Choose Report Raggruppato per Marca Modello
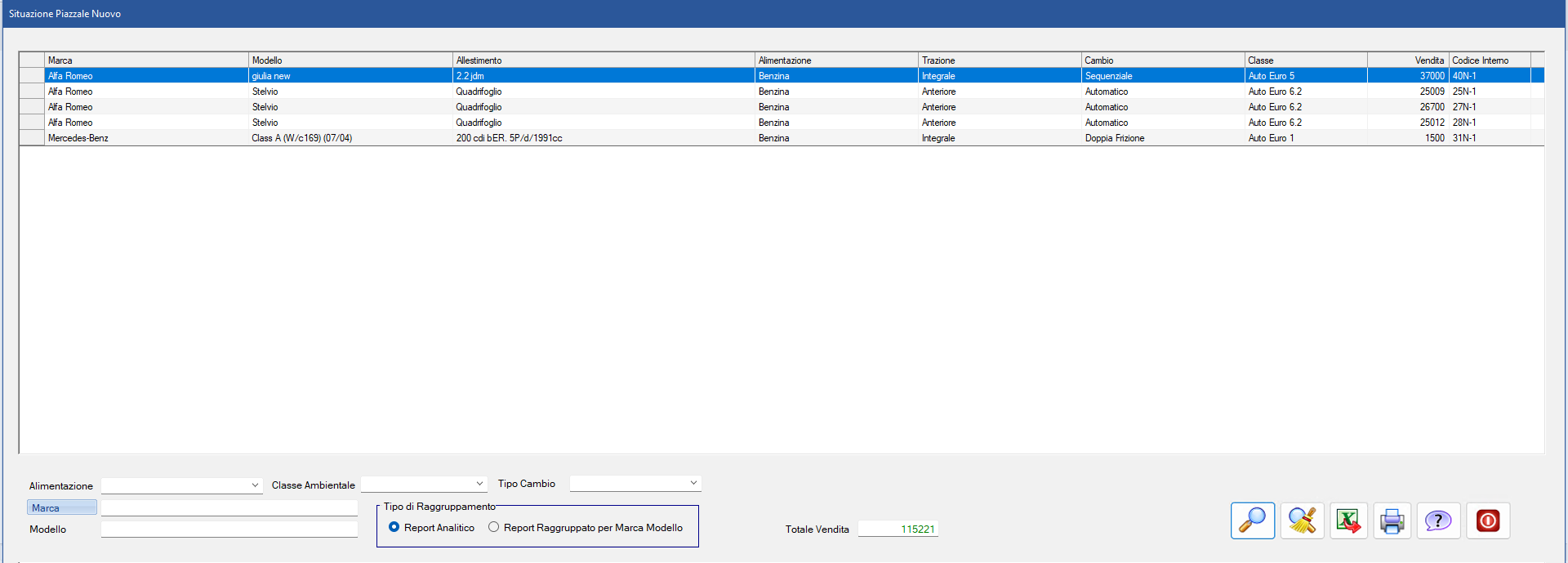This screenshot has height=563, width=1568. [494, 527]
